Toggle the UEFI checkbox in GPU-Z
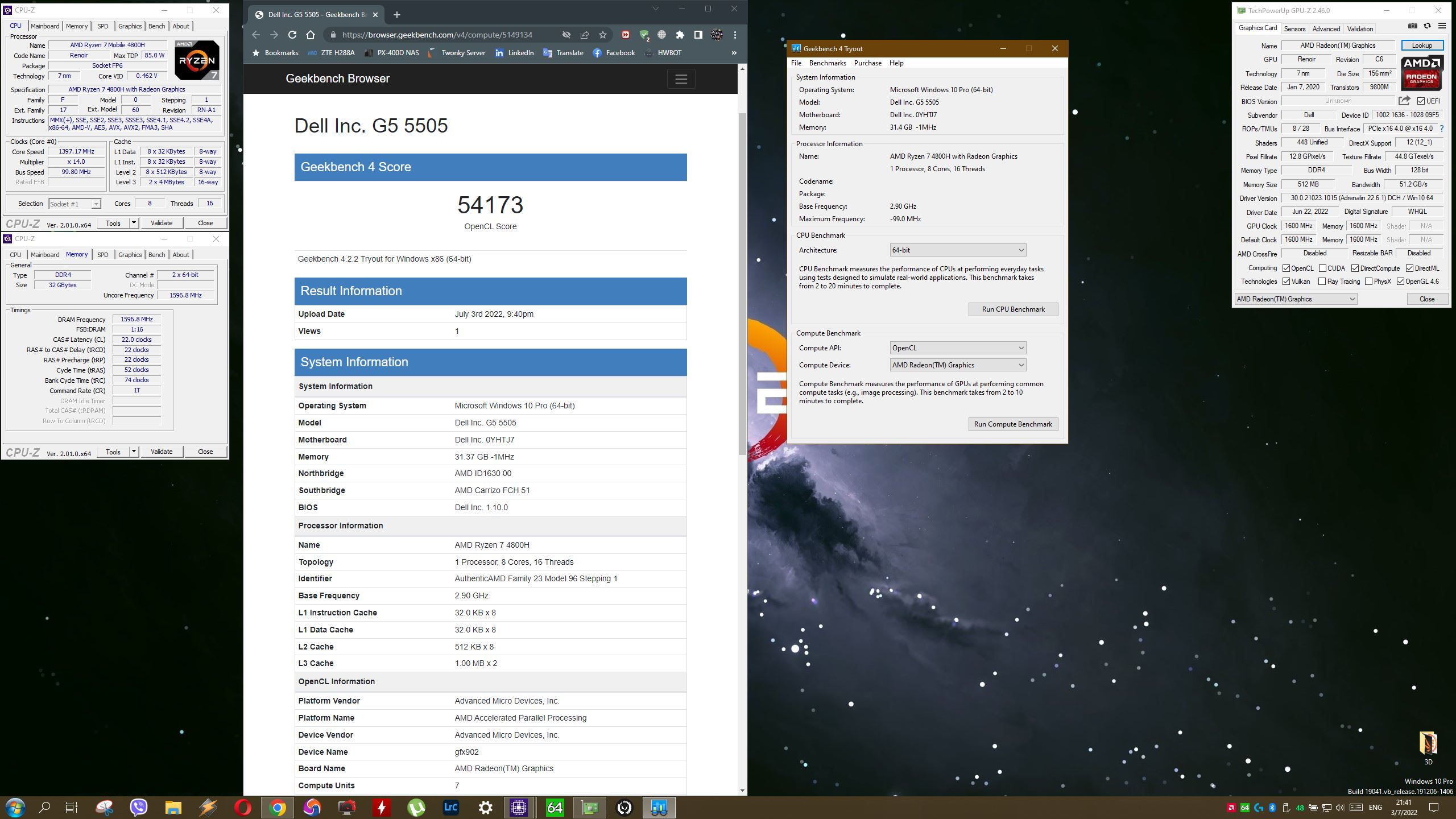 tap(1421, 101)
